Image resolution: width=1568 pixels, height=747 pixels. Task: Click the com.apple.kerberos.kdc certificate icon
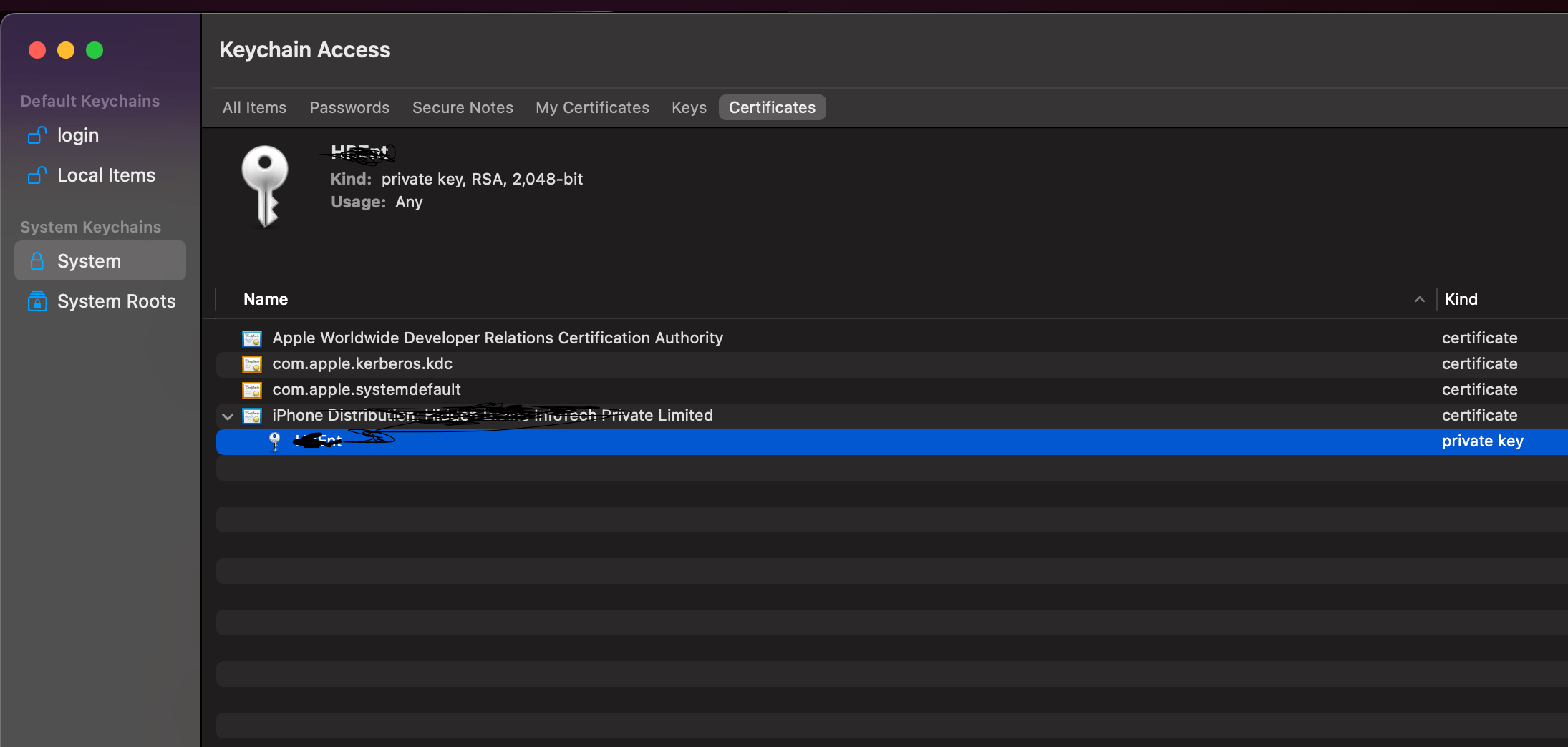point(252,364)
